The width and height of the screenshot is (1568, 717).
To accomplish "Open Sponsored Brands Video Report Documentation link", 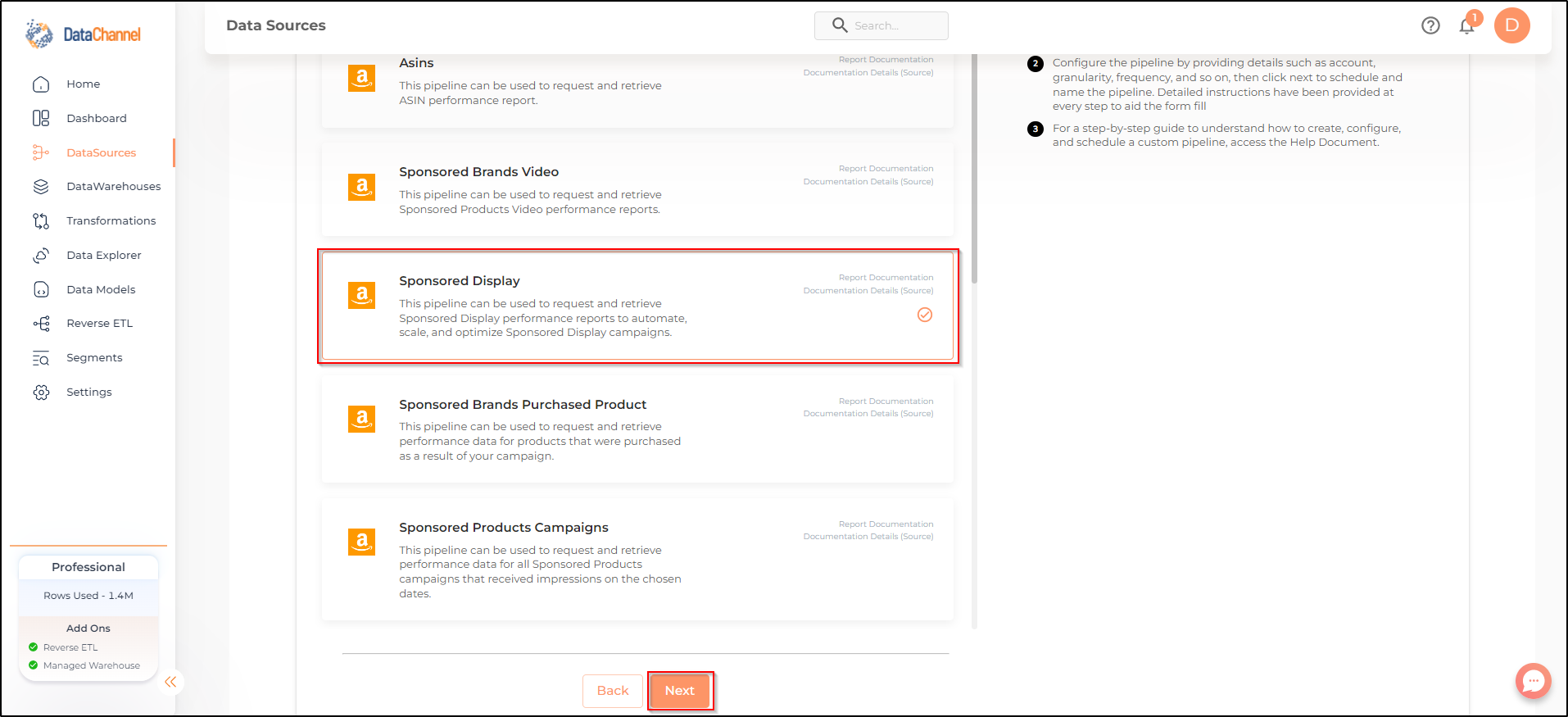I will [886, 169].
